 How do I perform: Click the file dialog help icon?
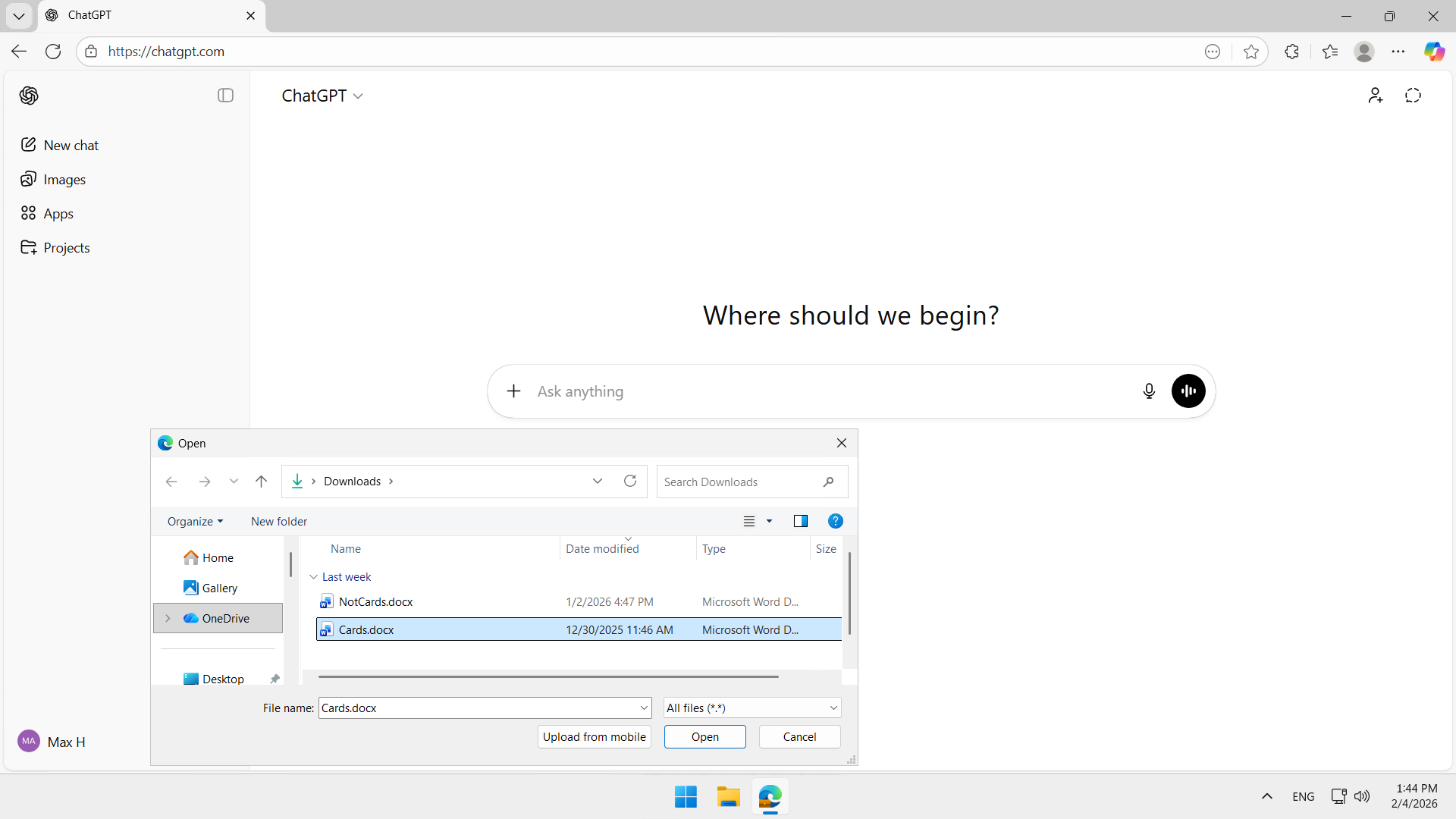click(835, 521)
